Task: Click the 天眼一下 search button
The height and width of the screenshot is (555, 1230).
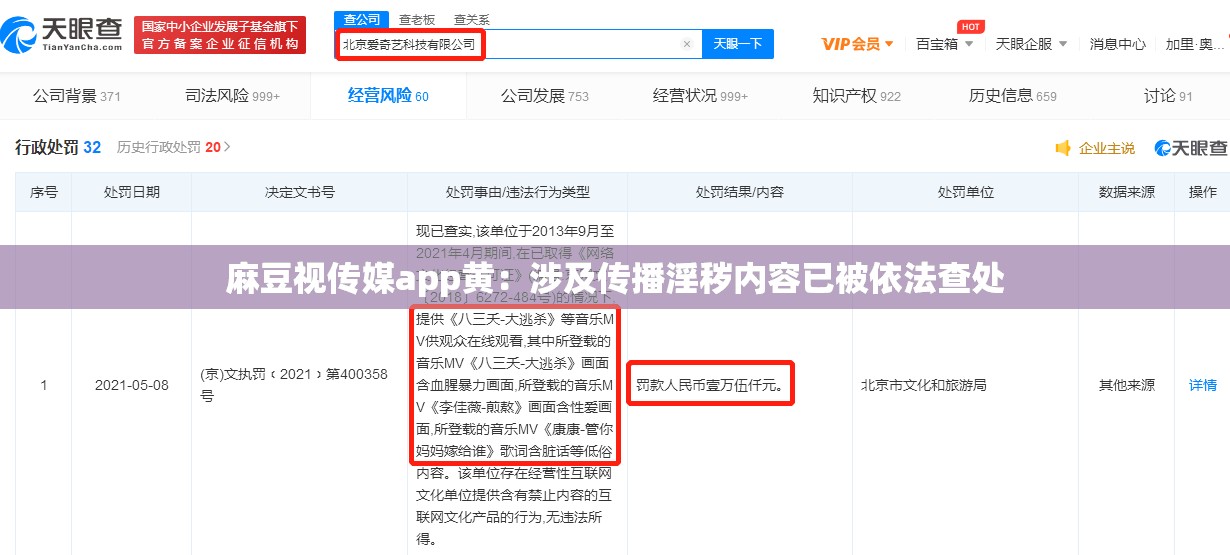Action: (x=738, y=44)
